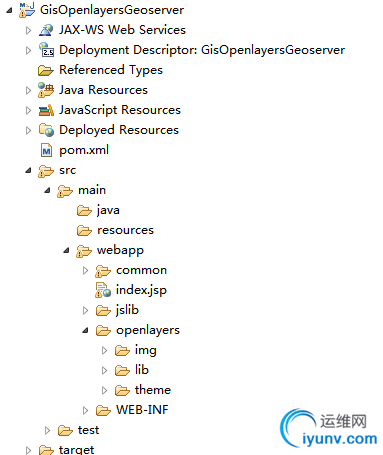Collapse the GisOpenlayersGeoserver project node

click(x=9, y=10)
